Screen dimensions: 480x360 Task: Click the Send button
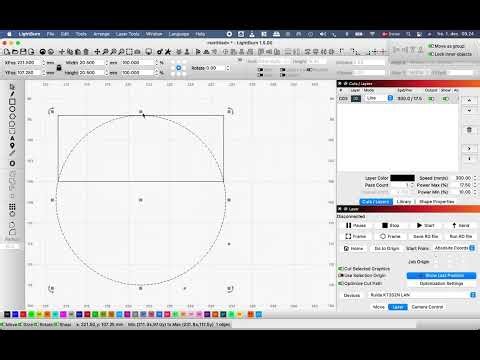click(461, 226)
